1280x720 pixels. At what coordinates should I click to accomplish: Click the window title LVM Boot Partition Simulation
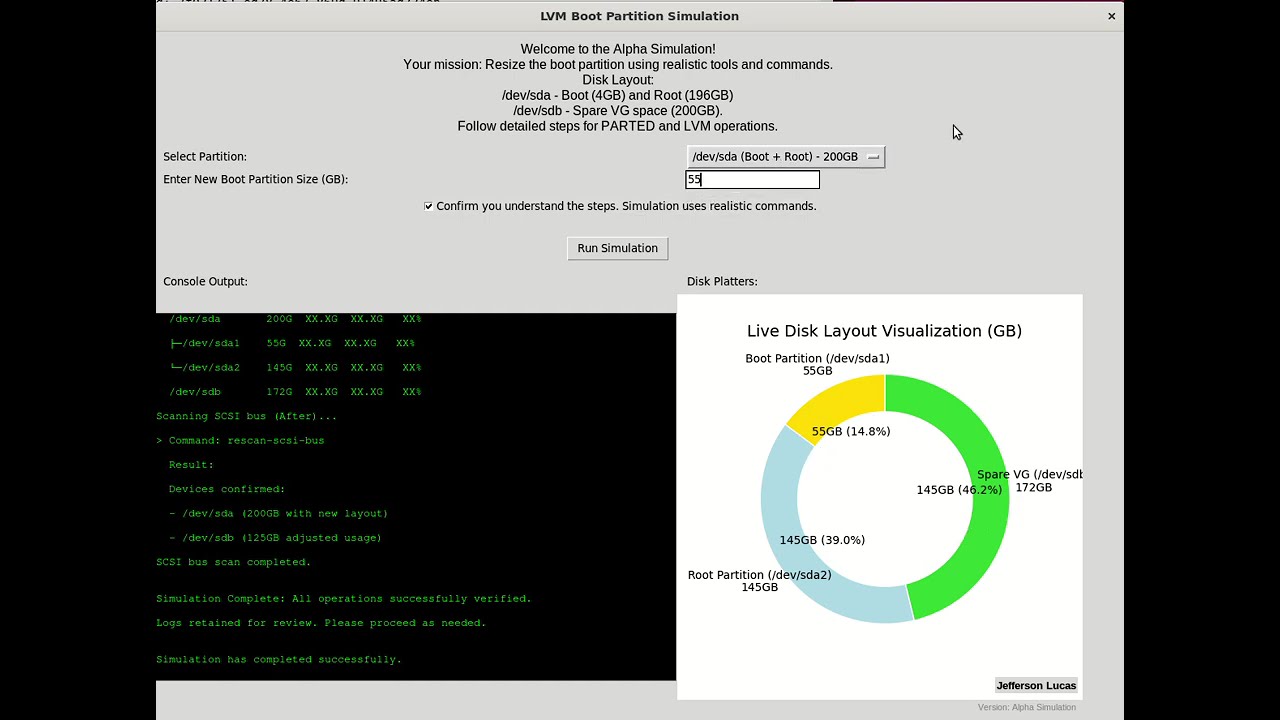click(639, 16)
